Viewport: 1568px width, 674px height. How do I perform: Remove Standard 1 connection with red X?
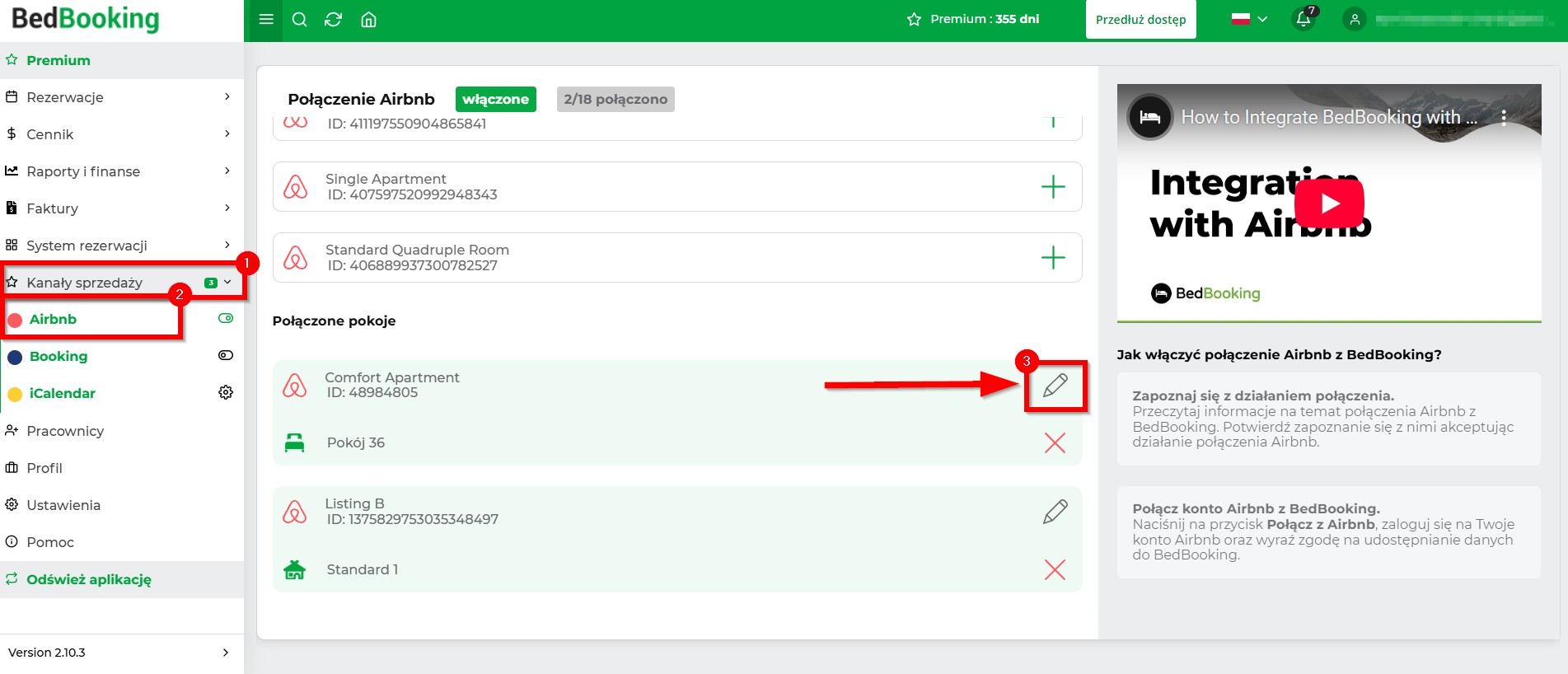[1055, 569]
